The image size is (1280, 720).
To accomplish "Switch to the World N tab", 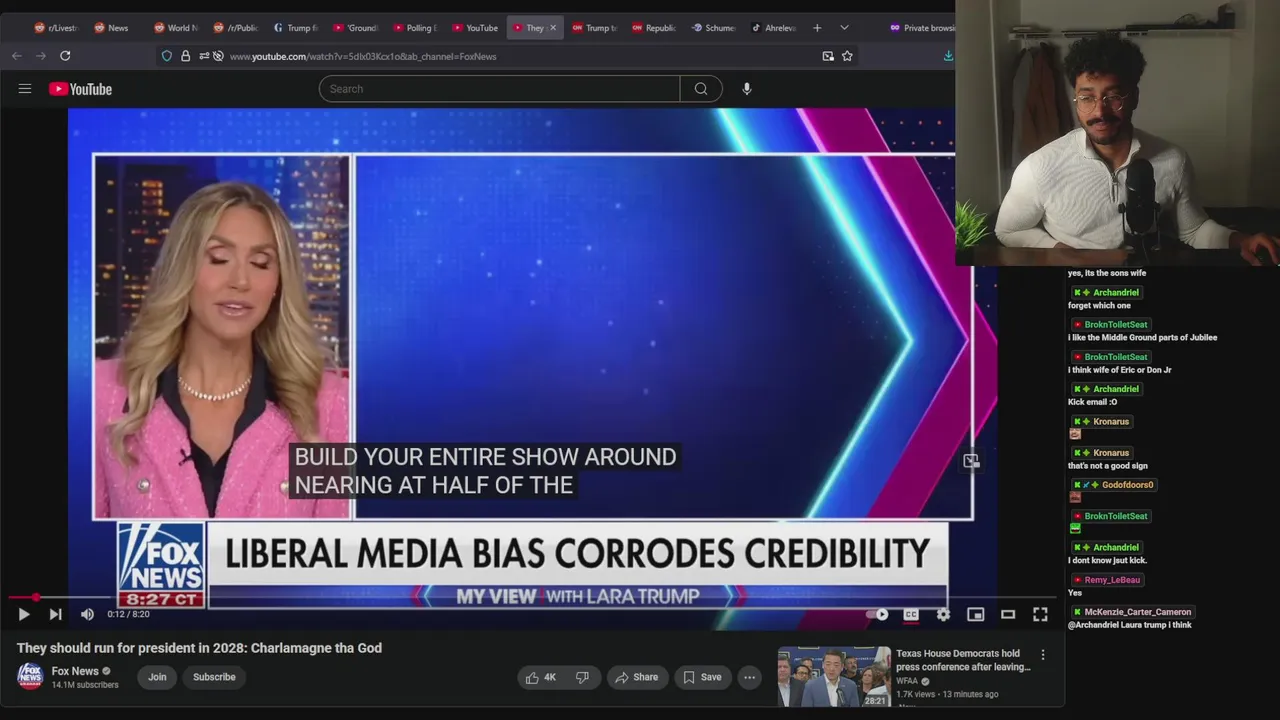I will 175,28.
